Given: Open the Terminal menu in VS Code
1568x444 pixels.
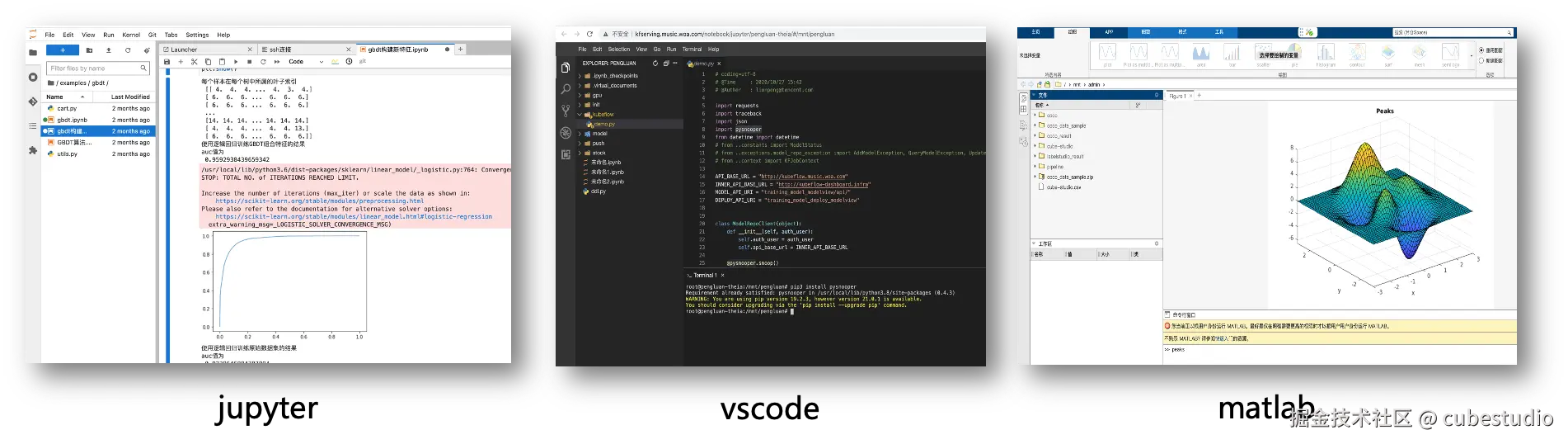Looking at the screenshot, I should click(692, 50).
